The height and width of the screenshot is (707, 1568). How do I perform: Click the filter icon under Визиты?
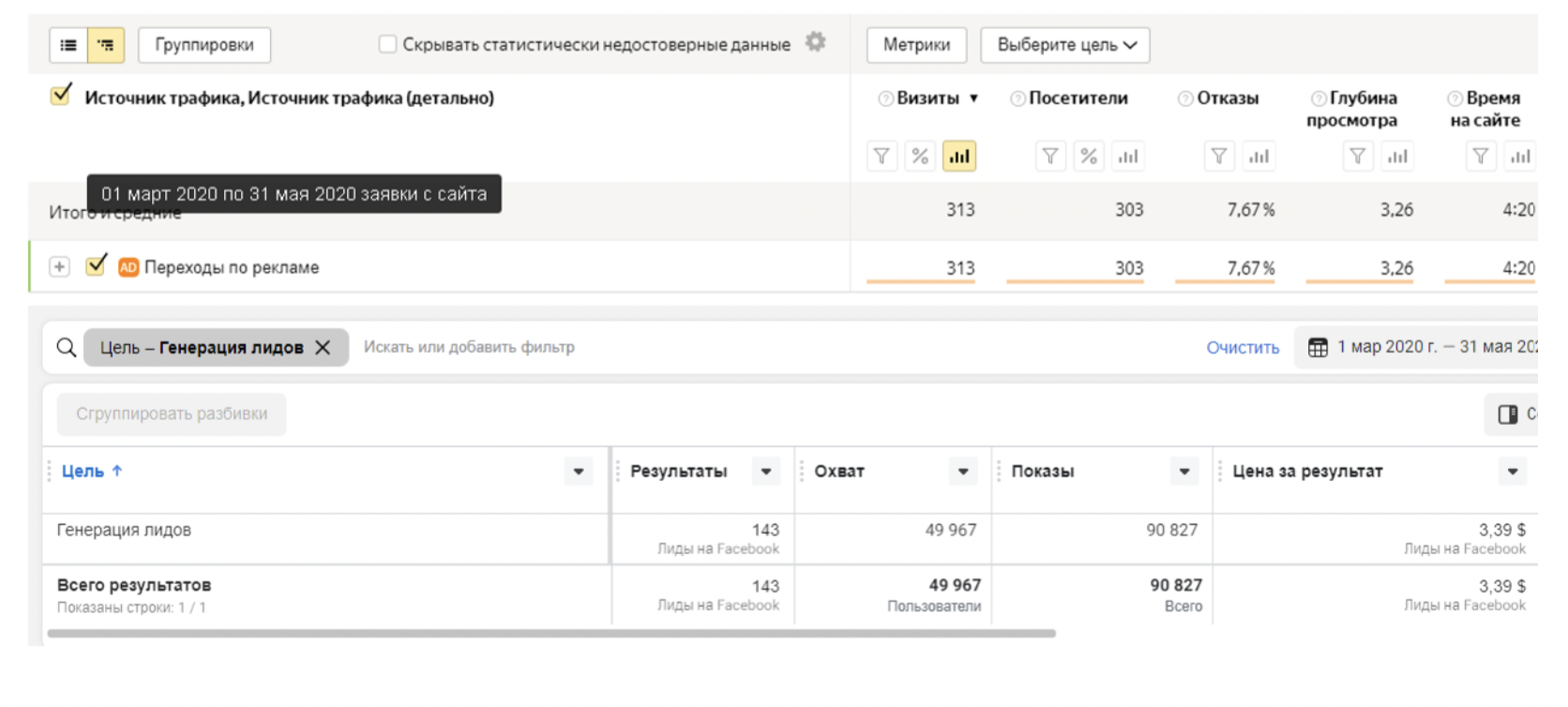(x=882, y=157)
